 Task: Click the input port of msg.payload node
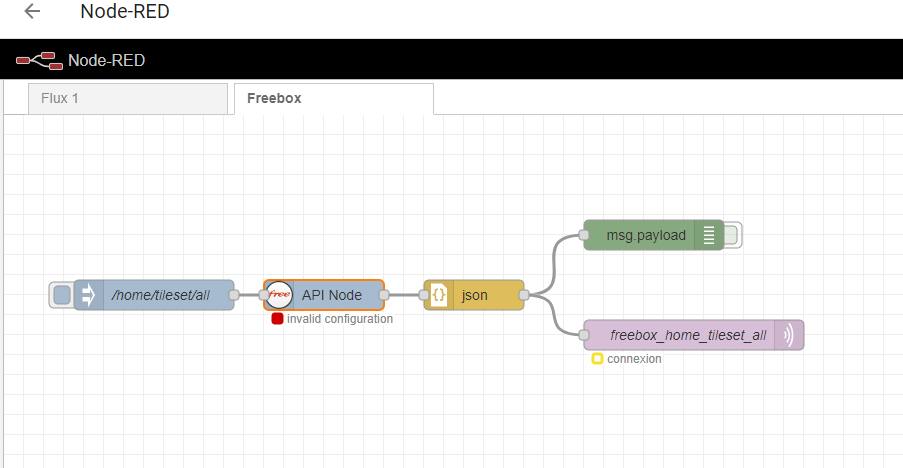point(583,235)
